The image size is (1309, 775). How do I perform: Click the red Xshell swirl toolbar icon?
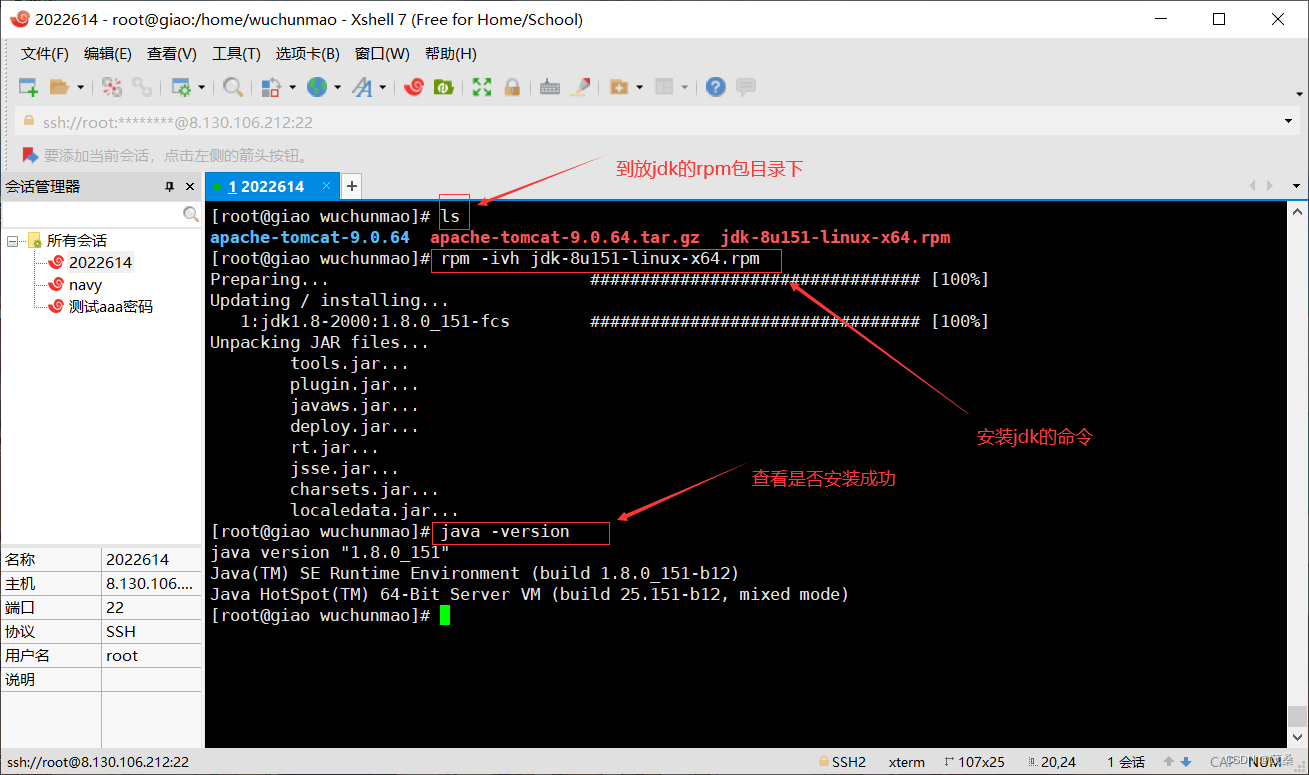(413, 87)
